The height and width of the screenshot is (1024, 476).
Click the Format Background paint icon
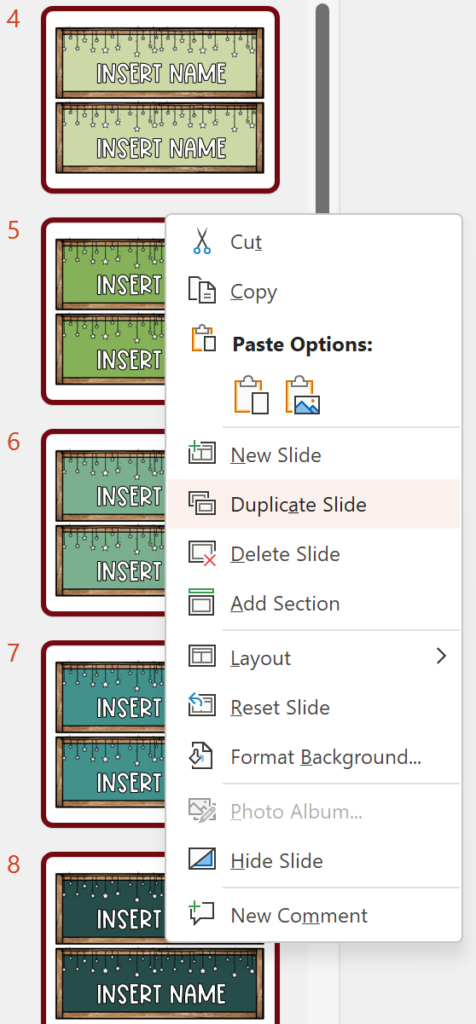tap(200, 756)
